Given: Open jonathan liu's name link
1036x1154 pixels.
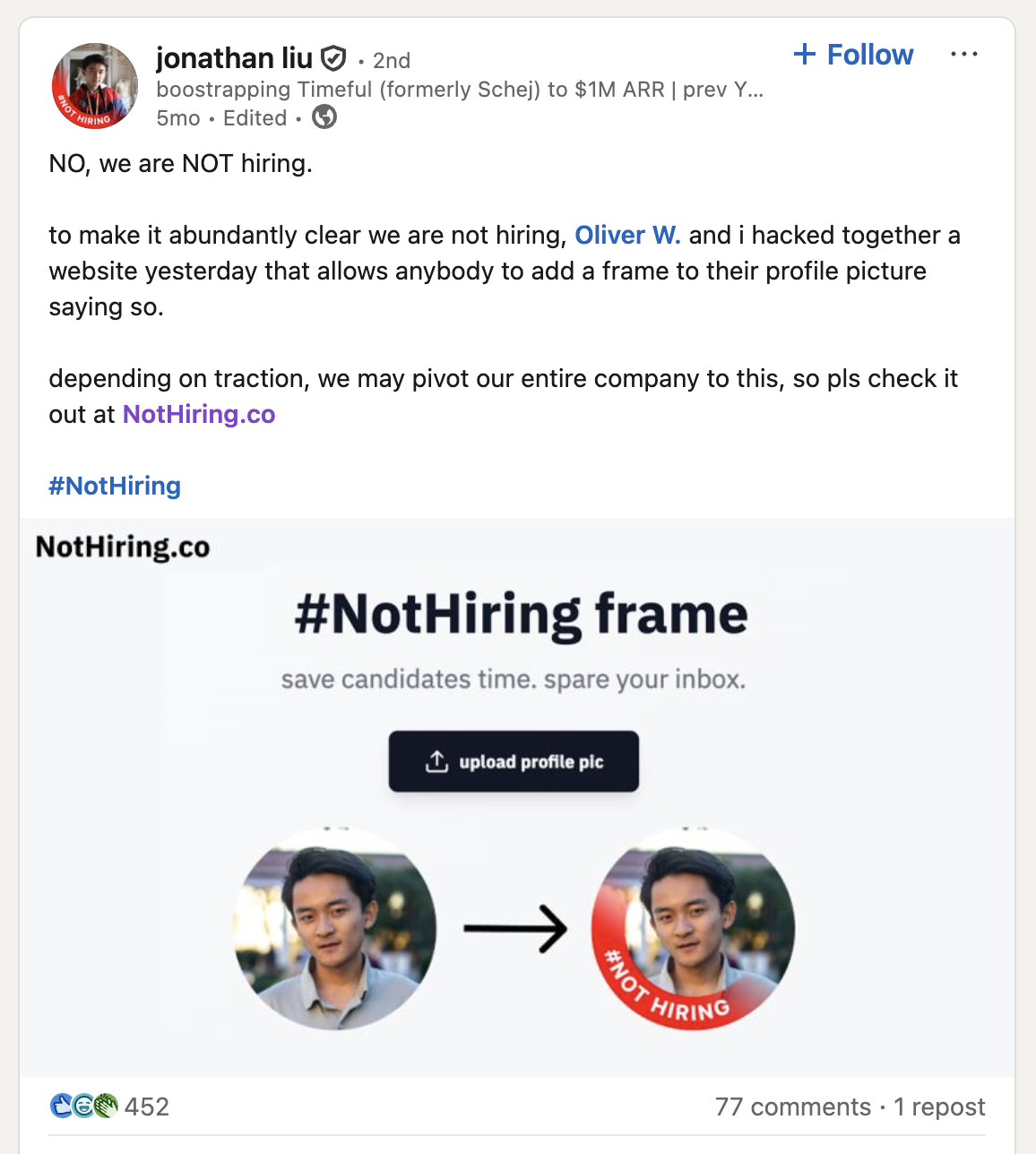Looking at the screenshot, I should point(234,58).
